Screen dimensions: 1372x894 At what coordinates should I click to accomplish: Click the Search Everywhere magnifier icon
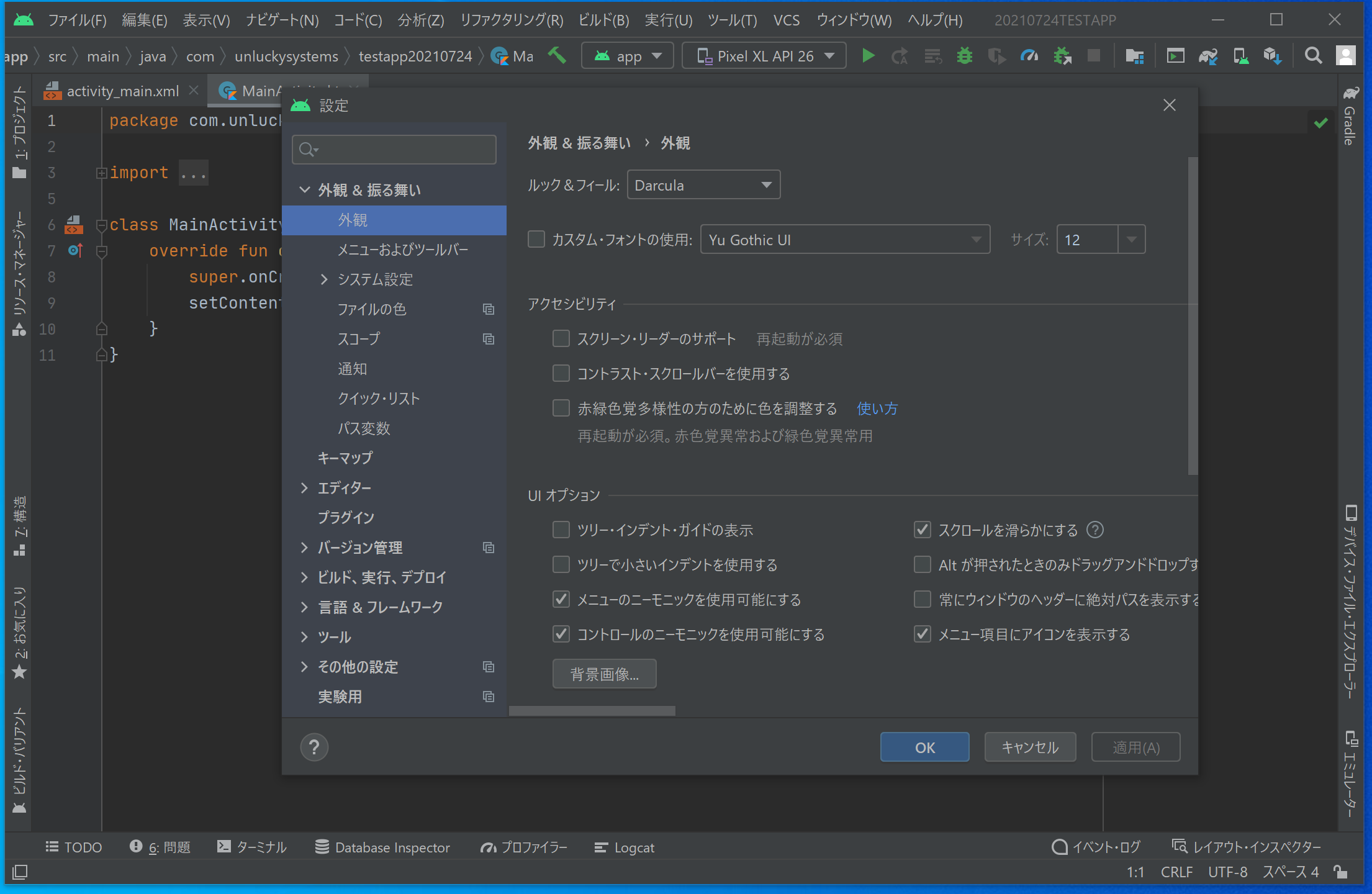click(1313, 56)
